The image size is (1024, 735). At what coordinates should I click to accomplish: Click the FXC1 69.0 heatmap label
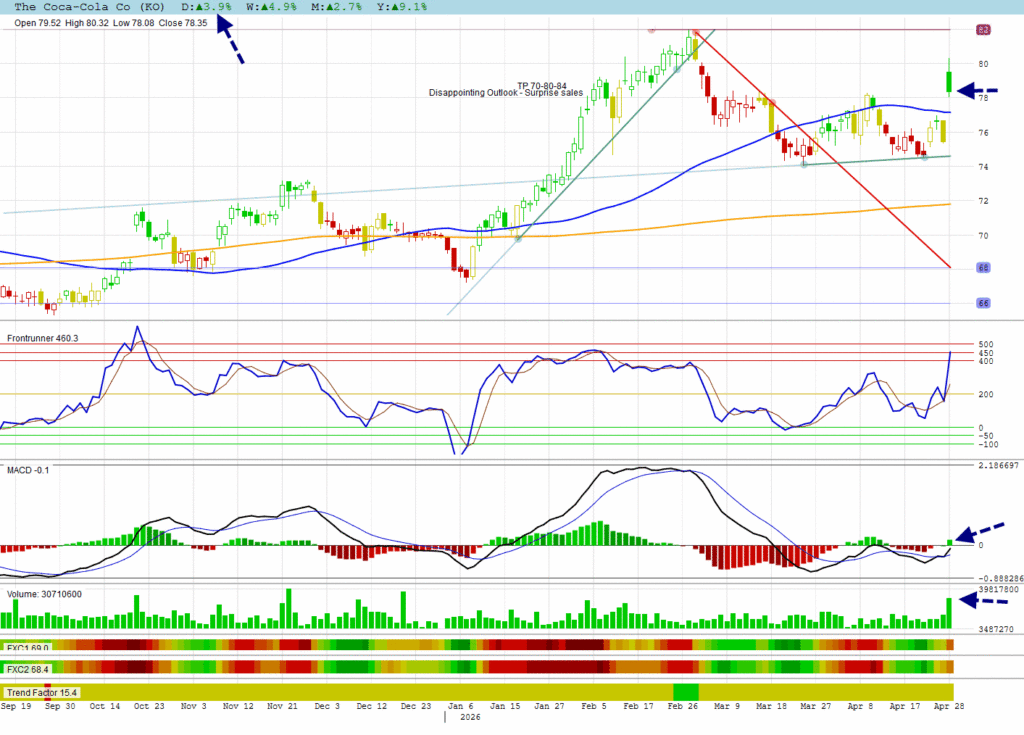pos(28,647)
